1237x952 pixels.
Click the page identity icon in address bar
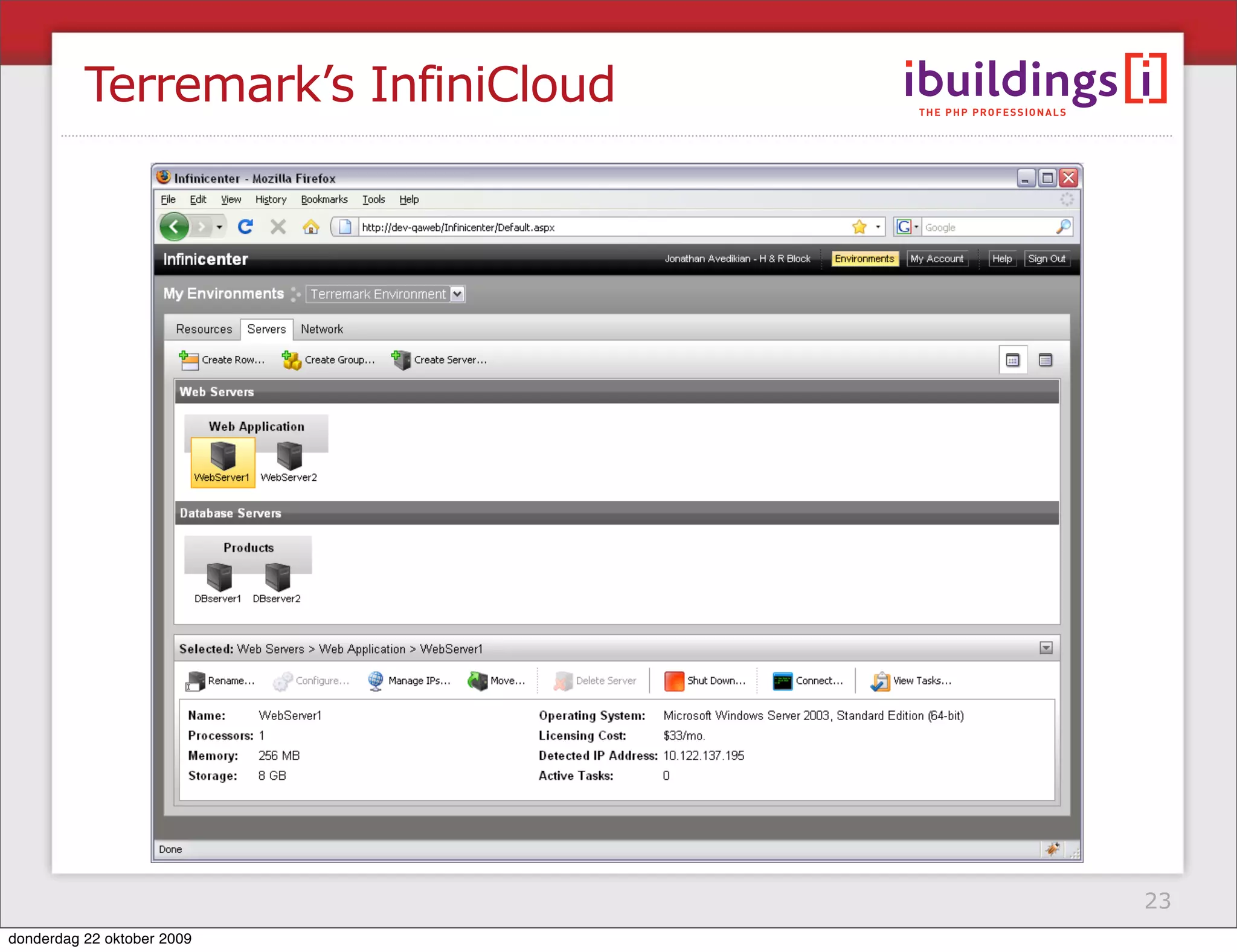(x=345, y=227)
